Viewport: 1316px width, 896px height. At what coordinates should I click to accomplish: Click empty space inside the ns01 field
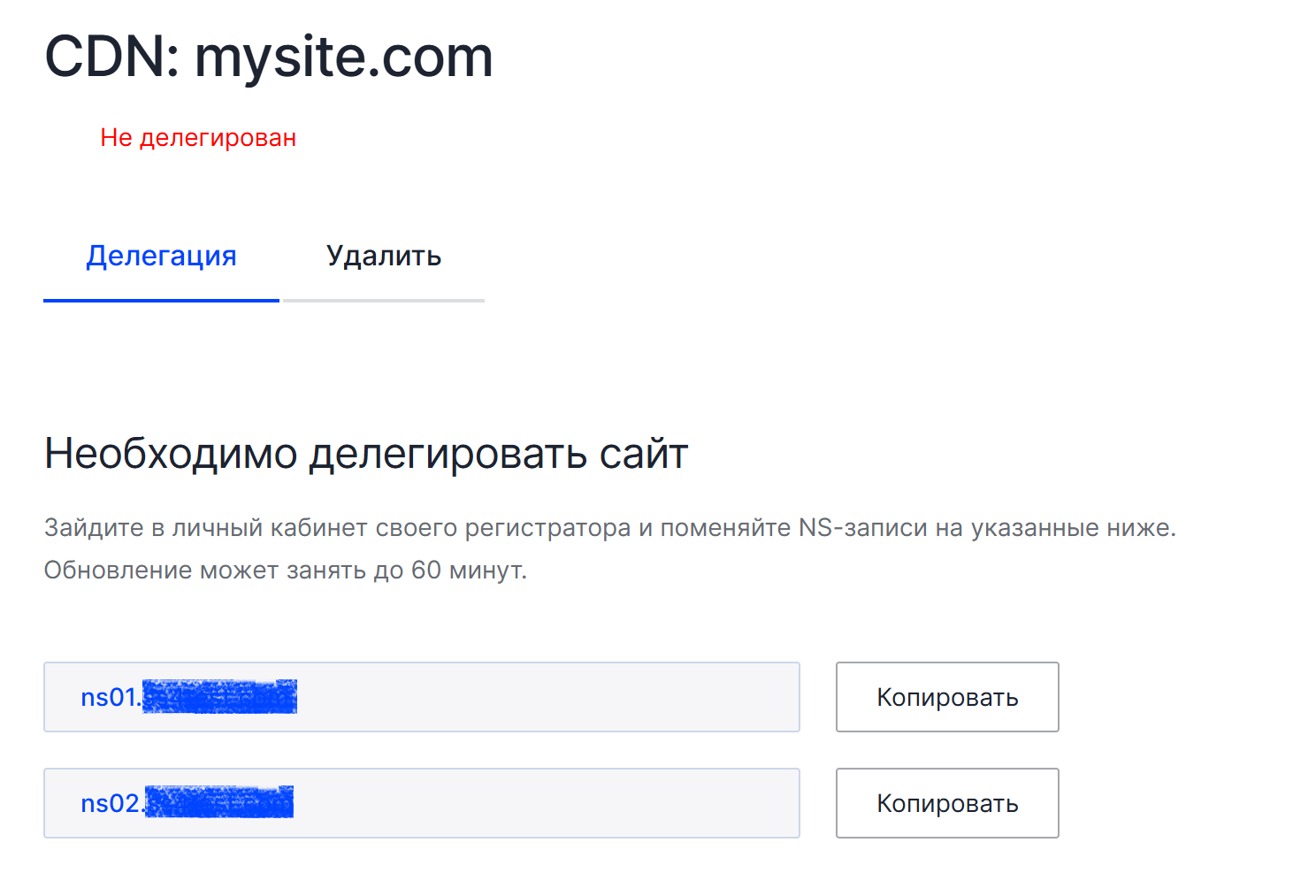coord(548,697)
